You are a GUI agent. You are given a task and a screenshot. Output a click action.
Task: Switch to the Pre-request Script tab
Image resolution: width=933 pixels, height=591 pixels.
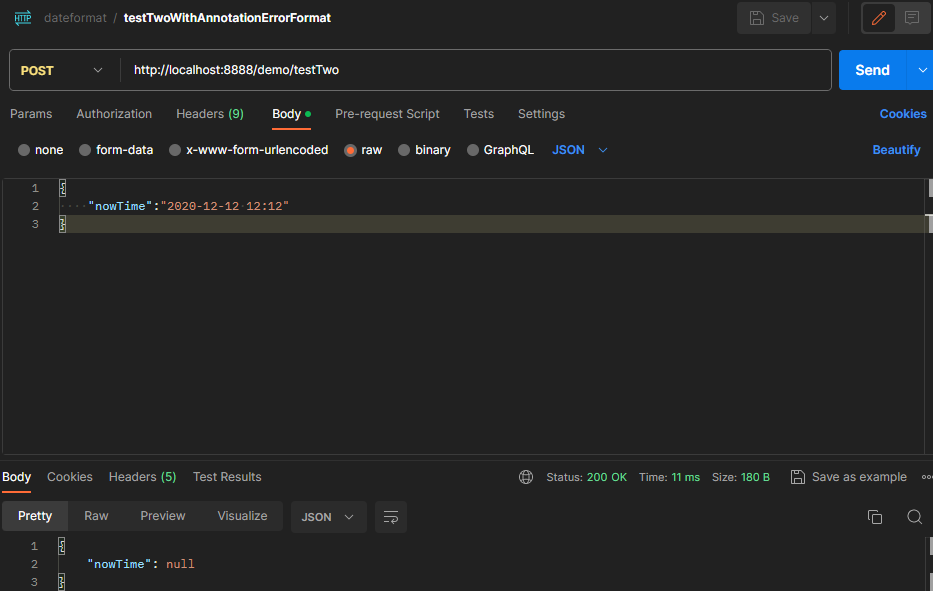click(x=387, y=114)
